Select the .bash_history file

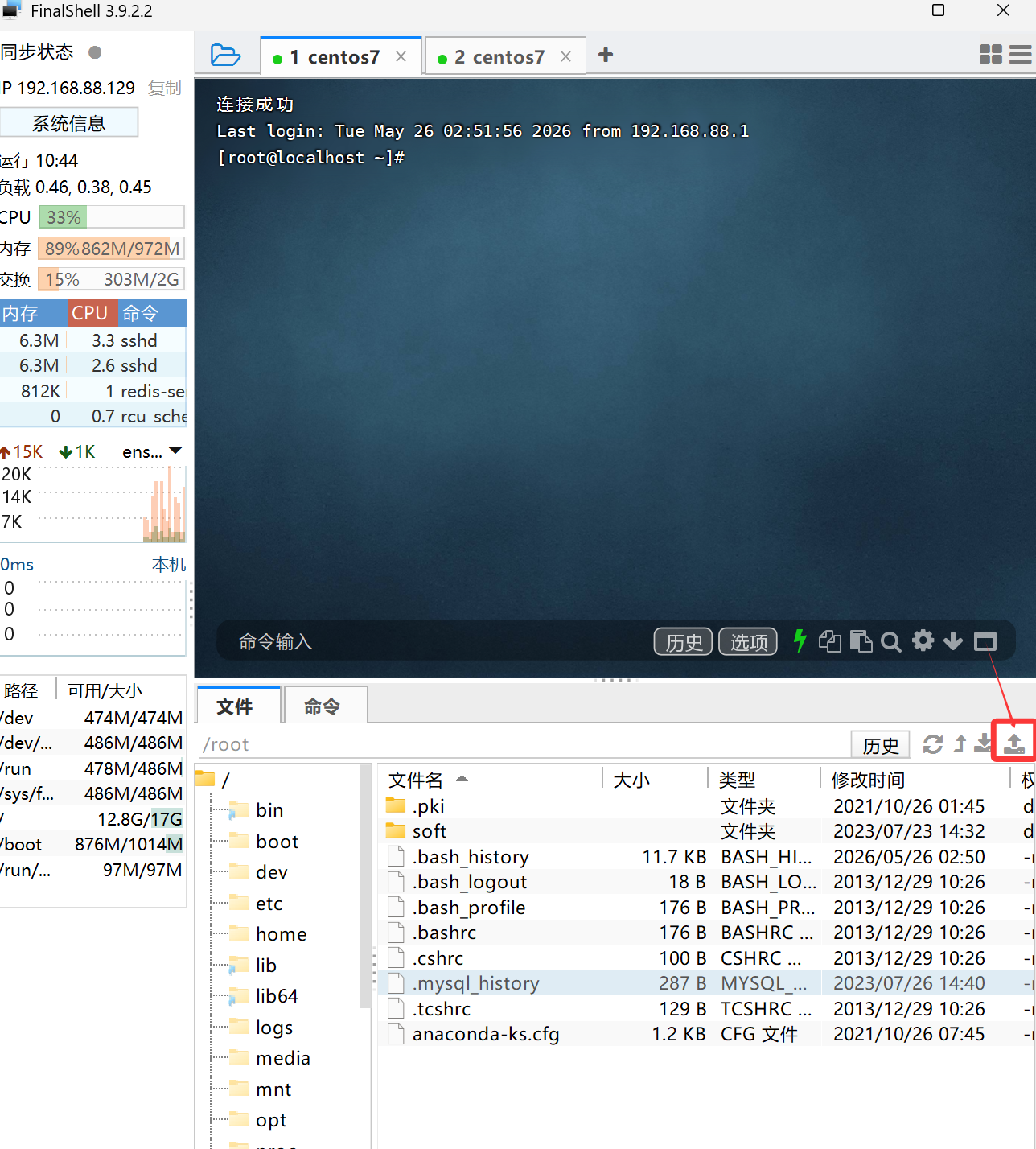706,857
